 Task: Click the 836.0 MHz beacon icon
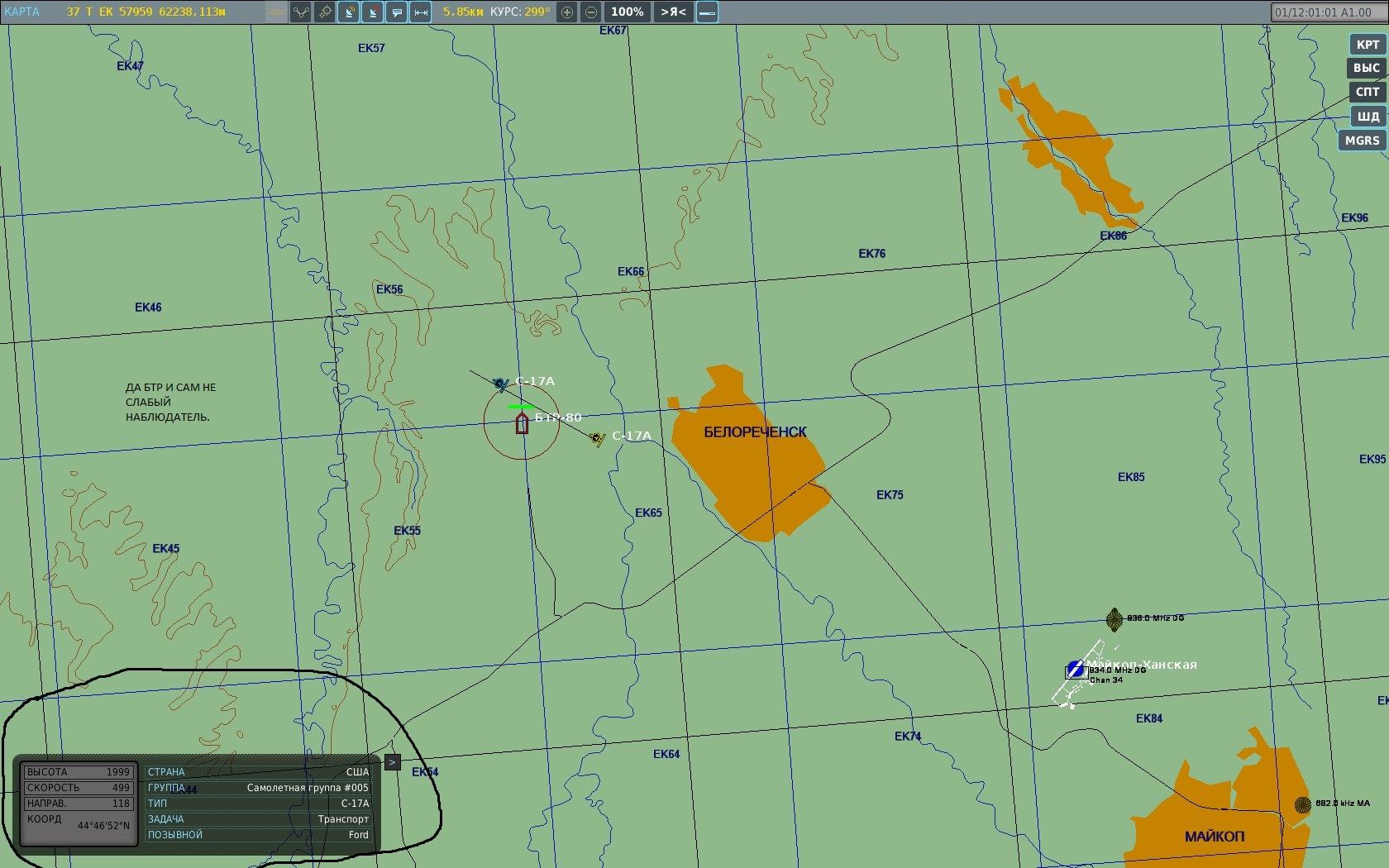point(1115,619)
